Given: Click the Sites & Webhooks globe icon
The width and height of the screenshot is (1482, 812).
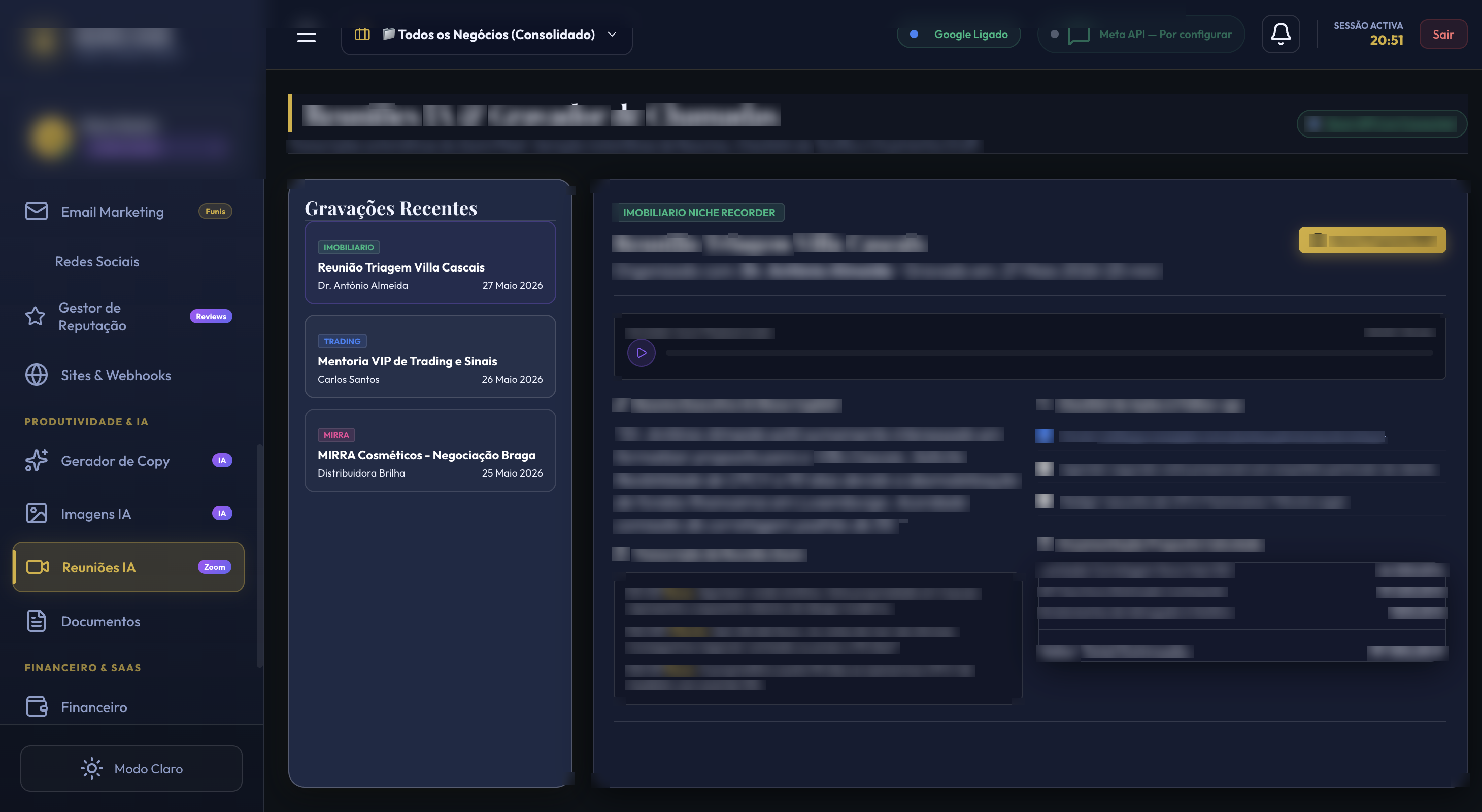Looking at the screenshot, I should [x=36, y=375].
